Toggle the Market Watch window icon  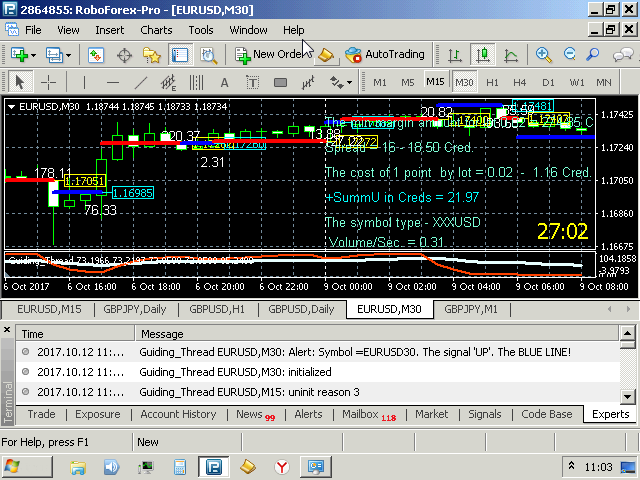click(96, 55)
